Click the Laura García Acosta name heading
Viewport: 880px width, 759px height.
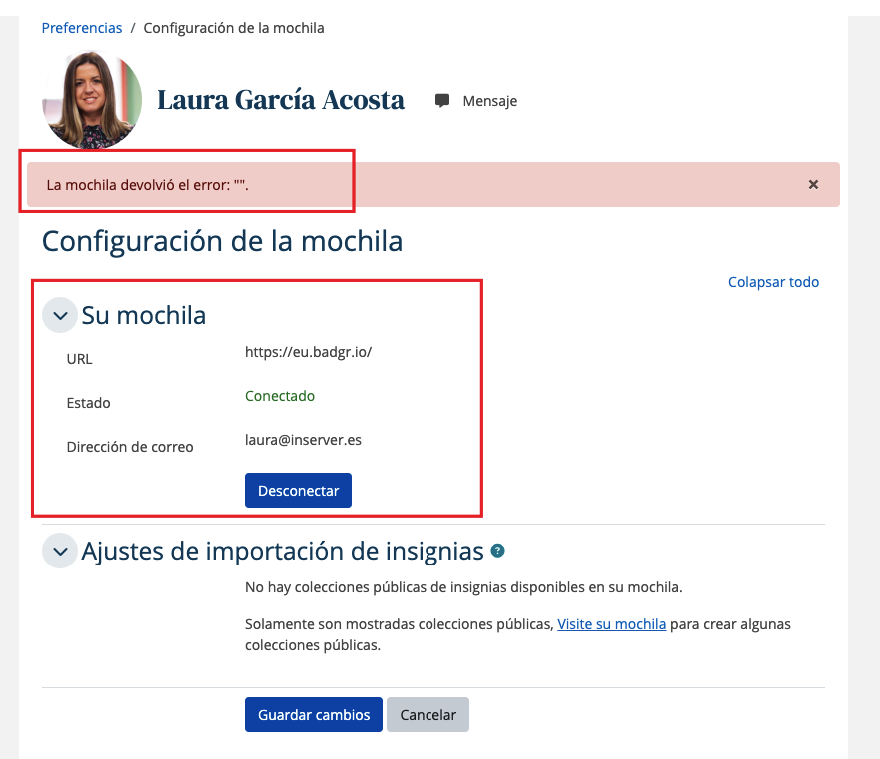pos(281,100)
